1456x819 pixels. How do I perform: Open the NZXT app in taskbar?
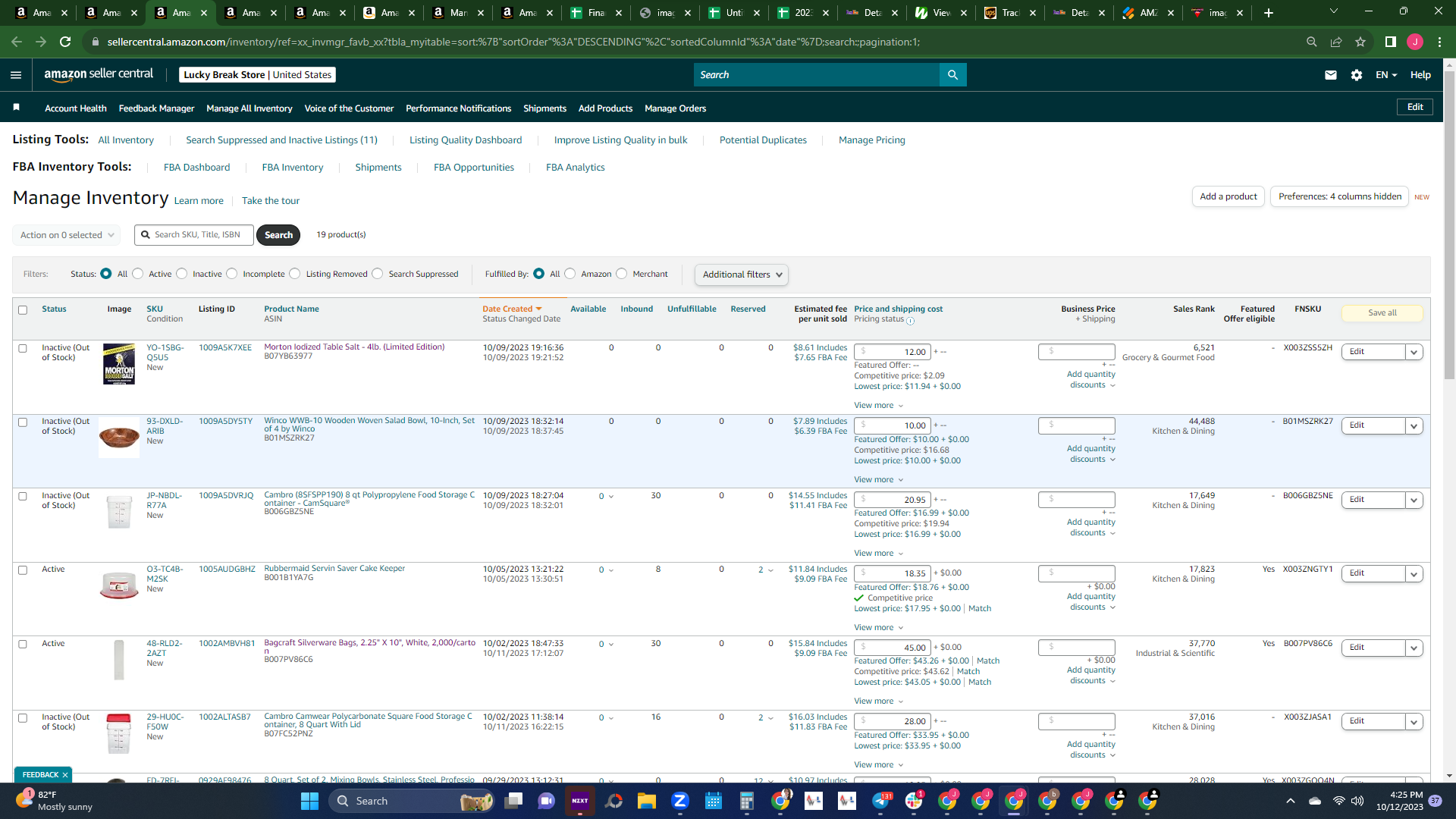580,801
